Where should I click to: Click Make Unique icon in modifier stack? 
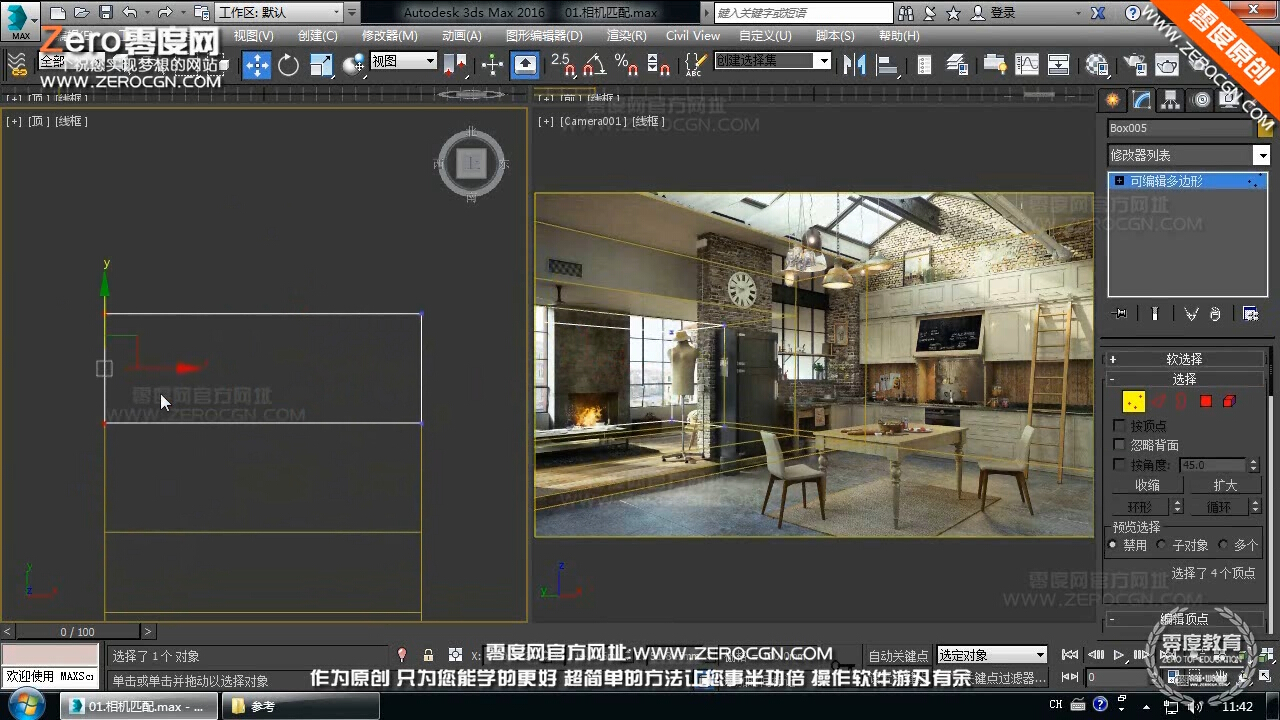pyautogui.click(x=1191, y=314)
